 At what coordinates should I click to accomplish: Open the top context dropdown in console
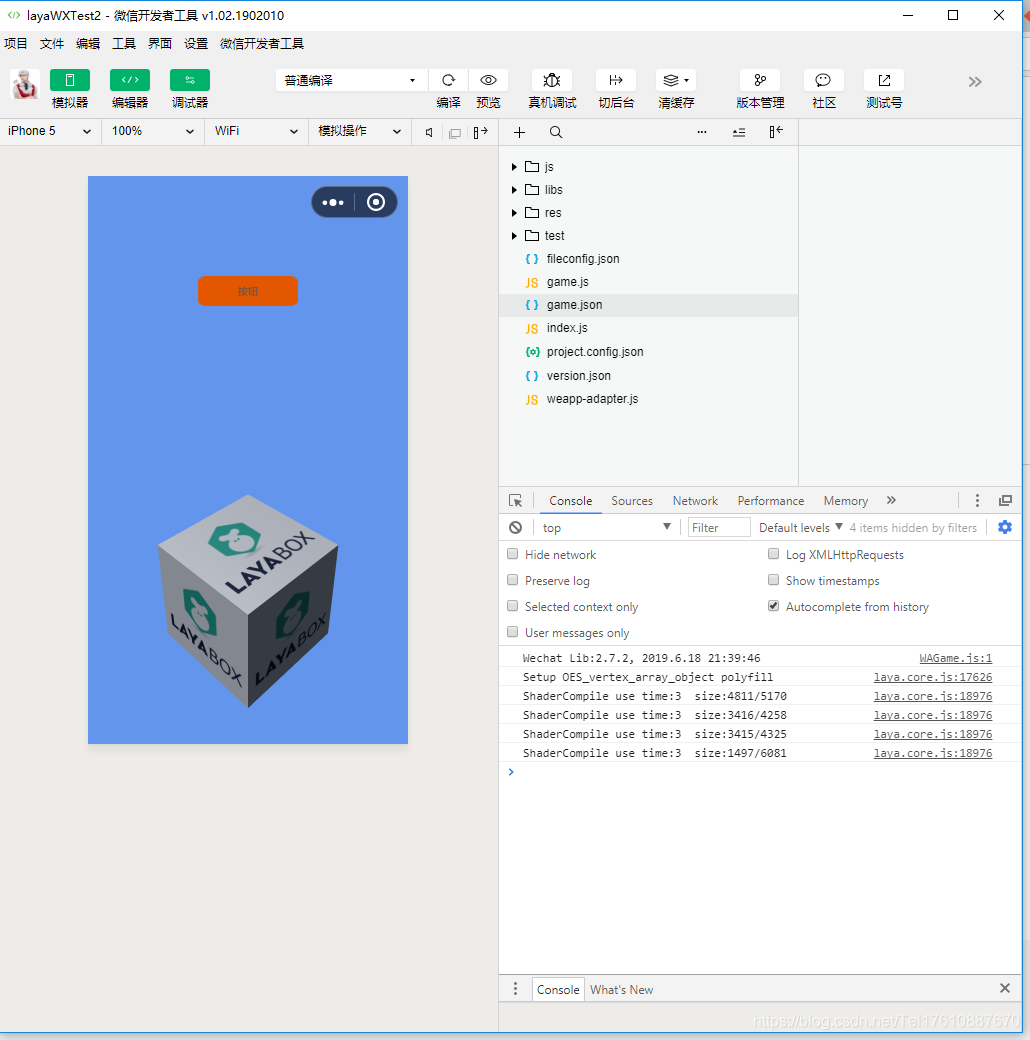606,527
